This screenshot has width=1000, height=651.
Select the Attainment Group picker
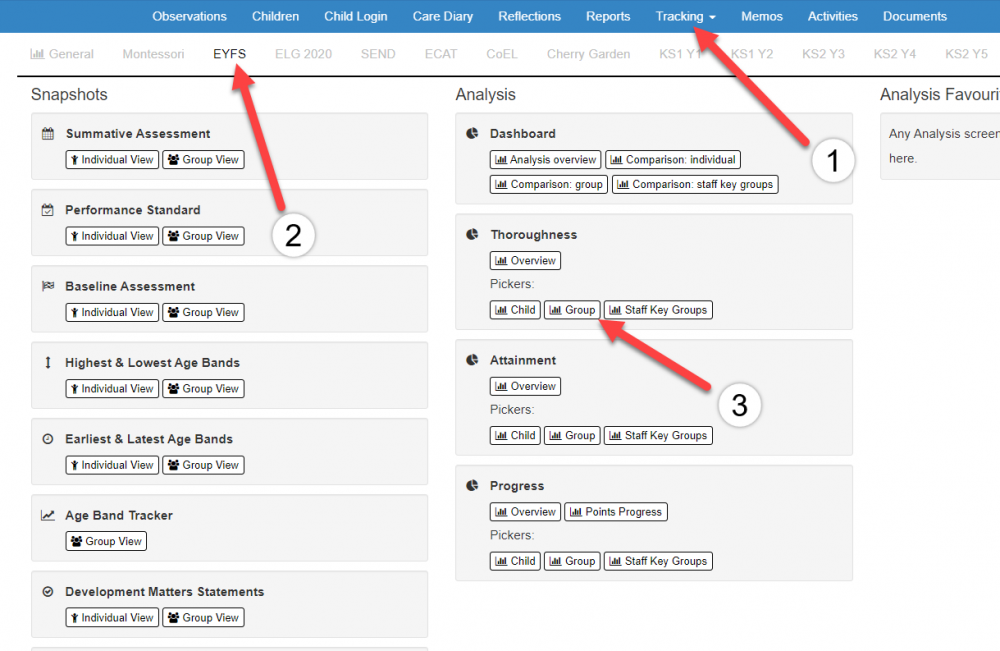click(572, 435)
